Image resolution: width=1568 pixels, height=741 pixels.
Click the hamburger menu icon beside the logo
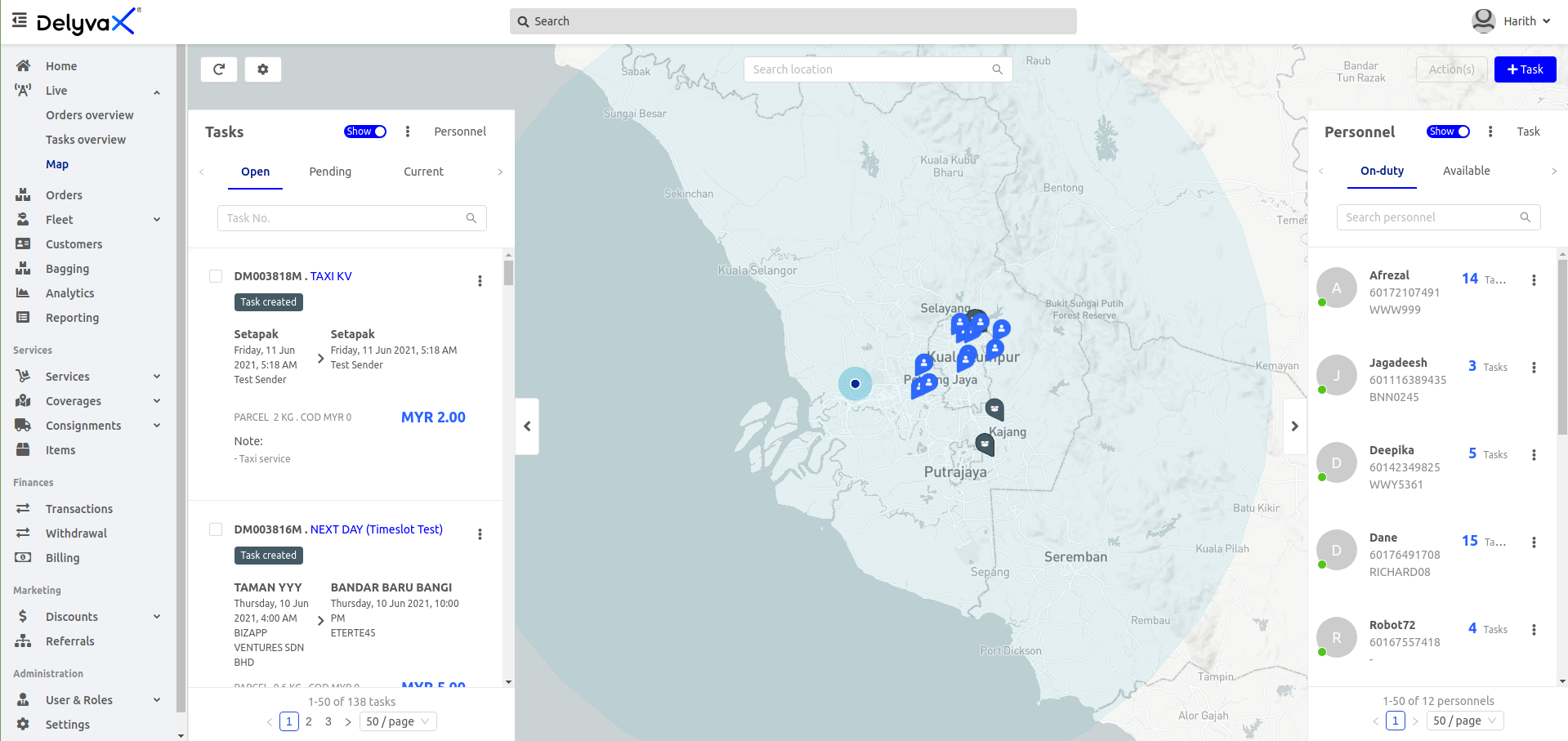click(x=20, y=20)
